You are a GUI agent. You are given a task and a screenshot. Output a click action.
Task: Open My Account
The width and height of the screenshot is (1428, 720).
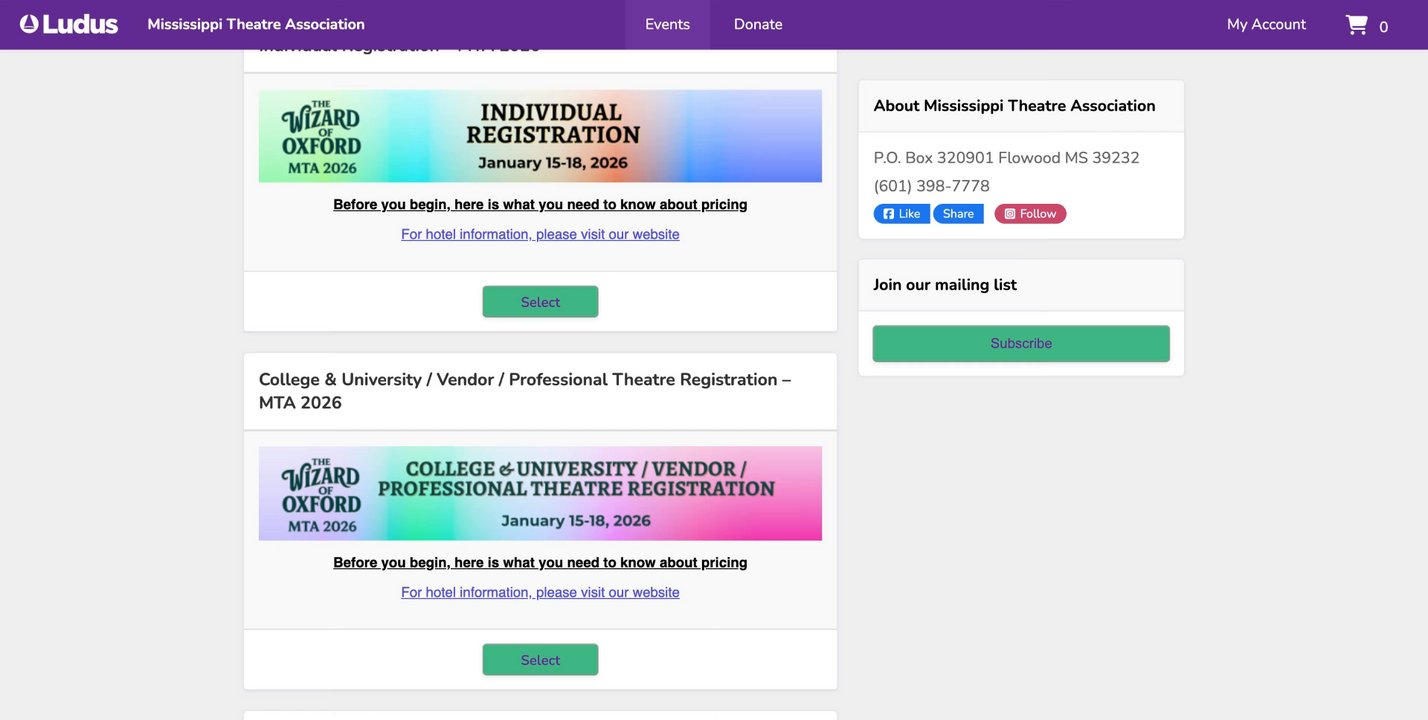click(1266, 25)
